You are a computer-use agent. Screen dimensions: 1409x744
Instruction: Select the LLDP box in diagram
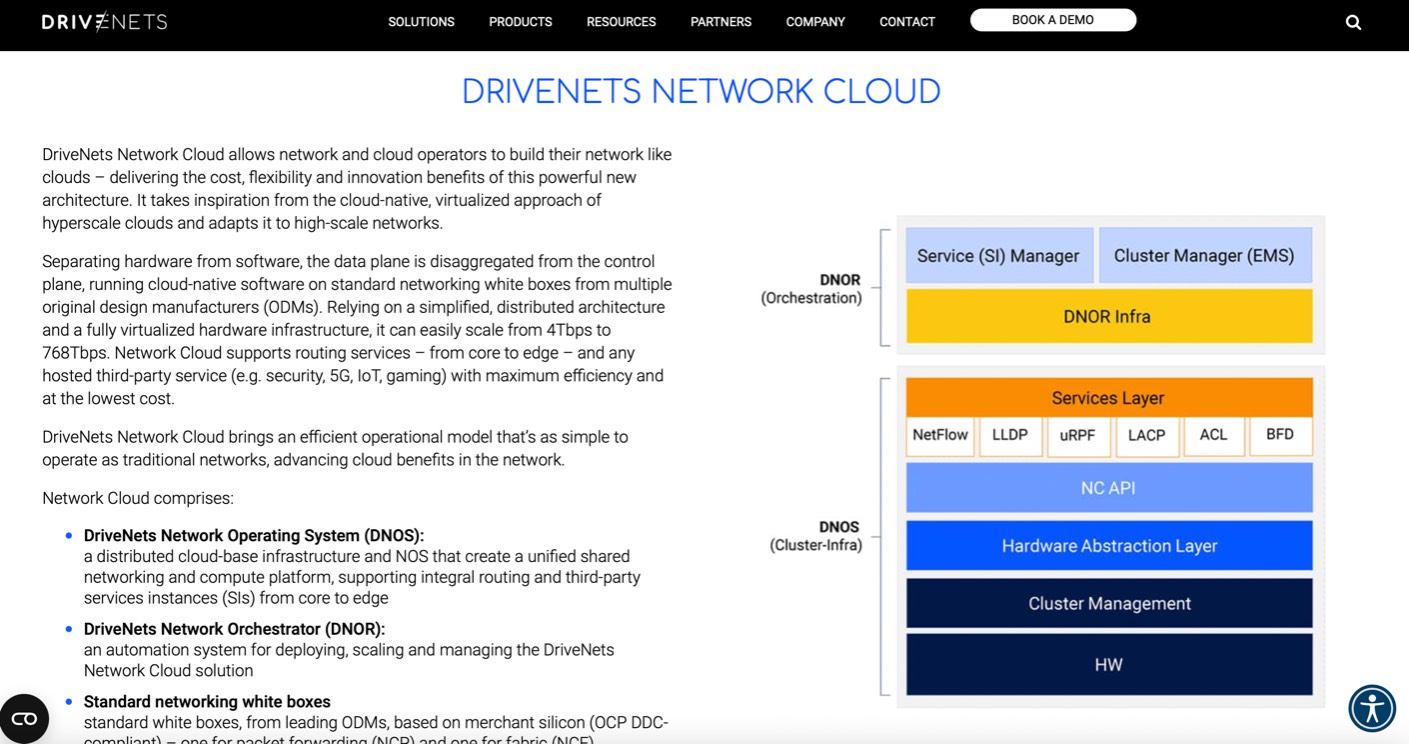pyautogui.click(x=1010, y=436)
